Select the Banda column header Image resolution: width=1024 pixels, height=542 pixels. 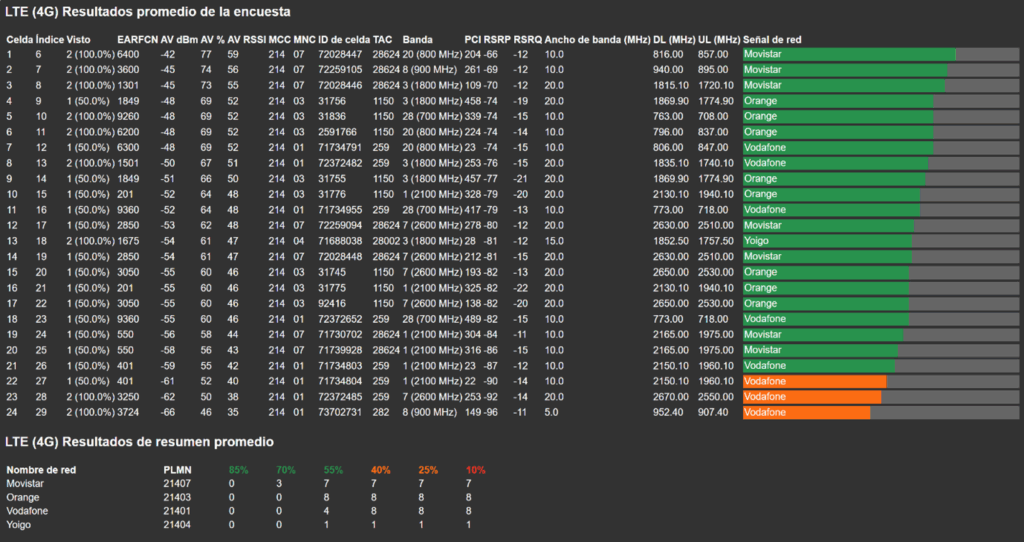pyautogui.click(x=417, y=39)
